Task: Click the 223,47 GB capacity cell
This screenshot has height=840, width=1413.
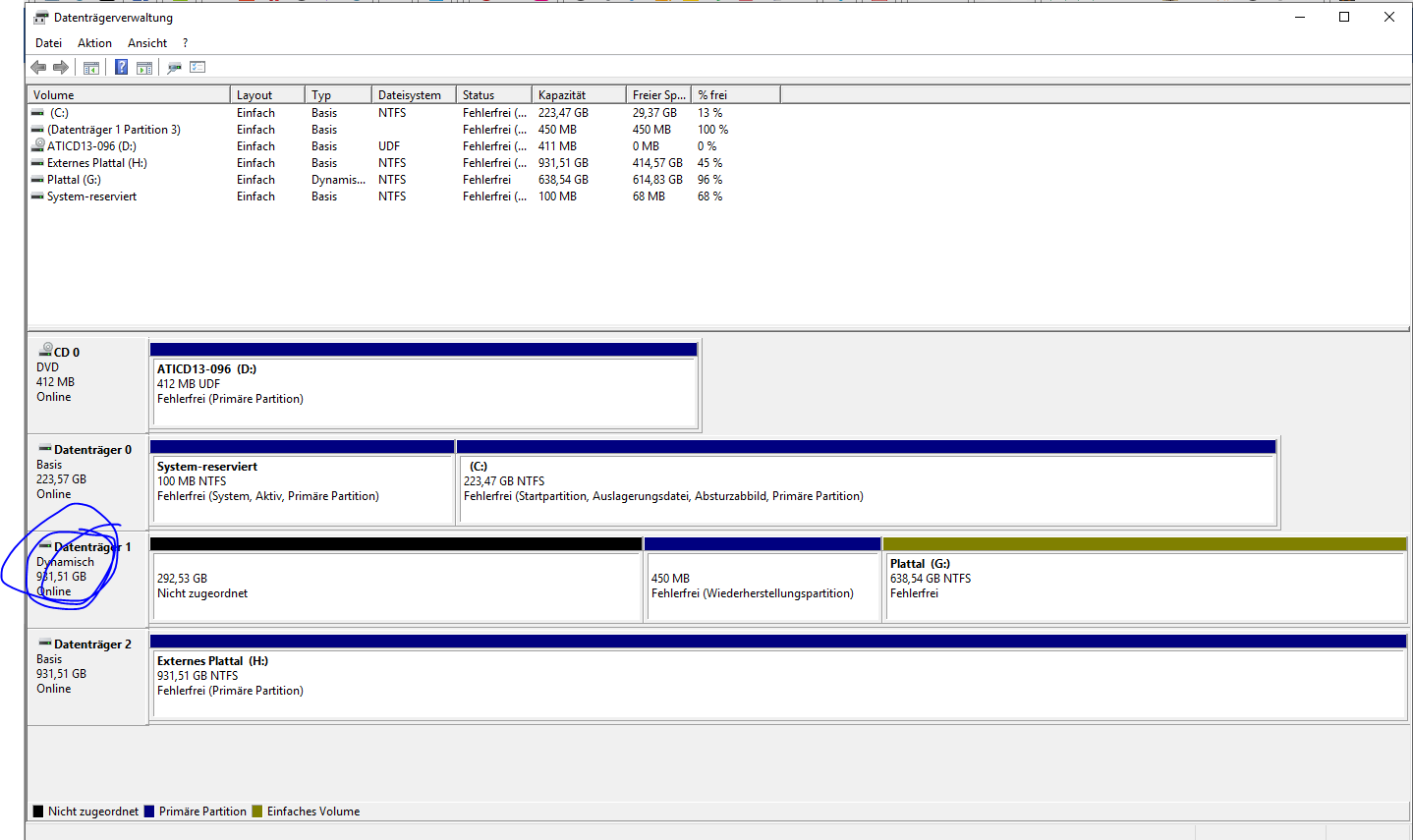Action: tap(563, 113)
